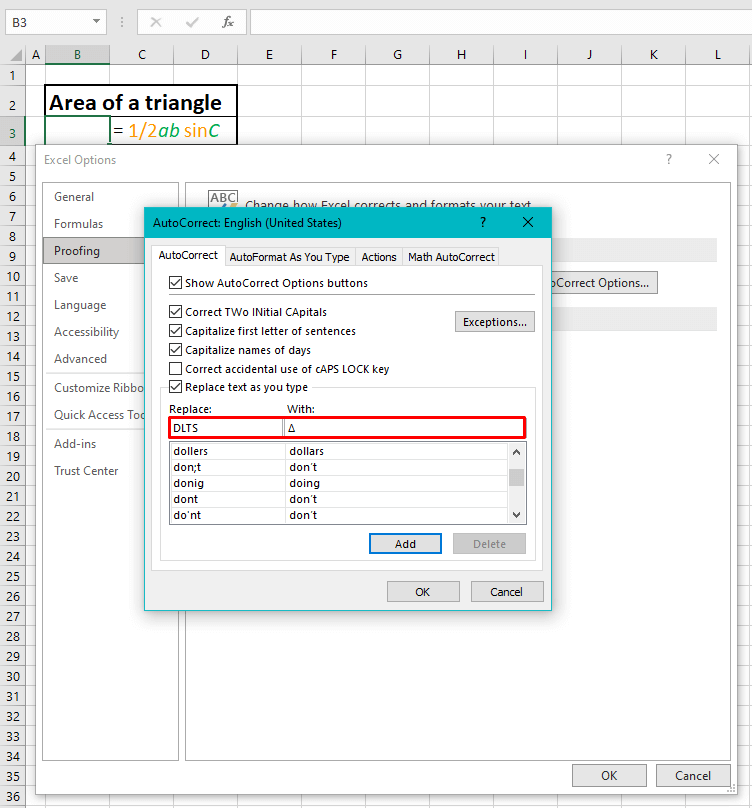Click Excel Options resize grip corner
This screenshot has height=808, width=752.
731,788
